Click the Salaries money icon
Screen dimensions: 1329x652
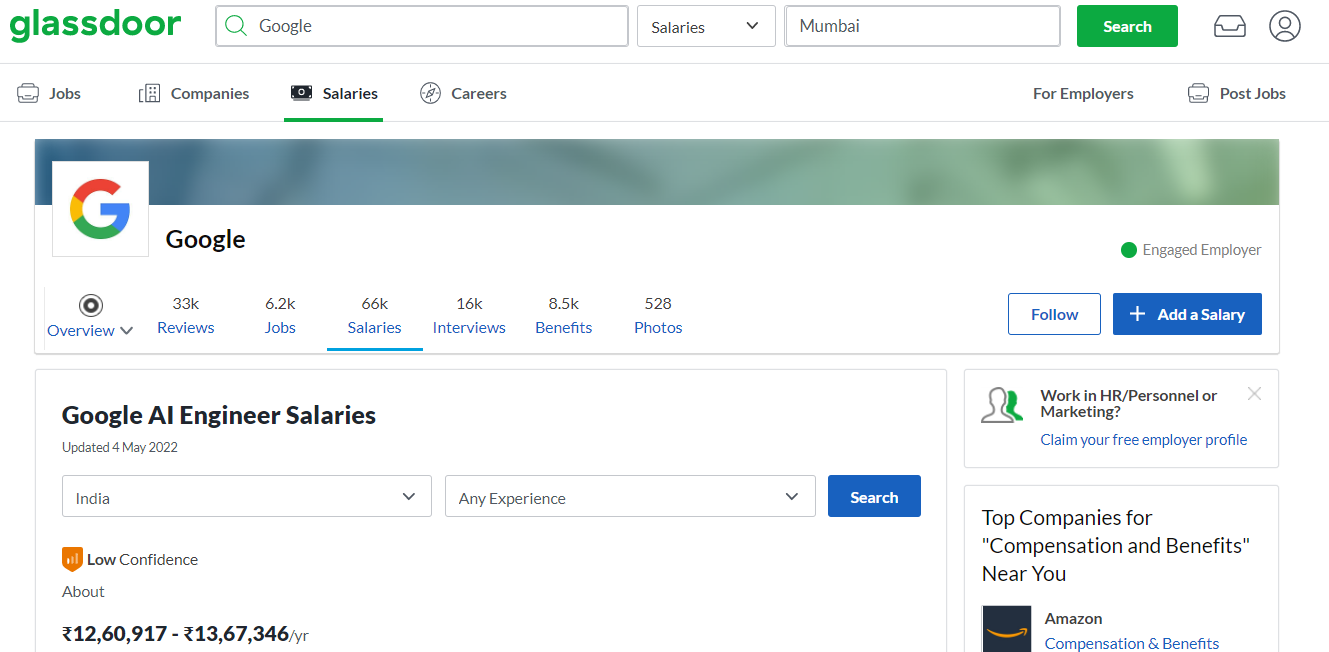pyautogui.click(x=301, y=93)
